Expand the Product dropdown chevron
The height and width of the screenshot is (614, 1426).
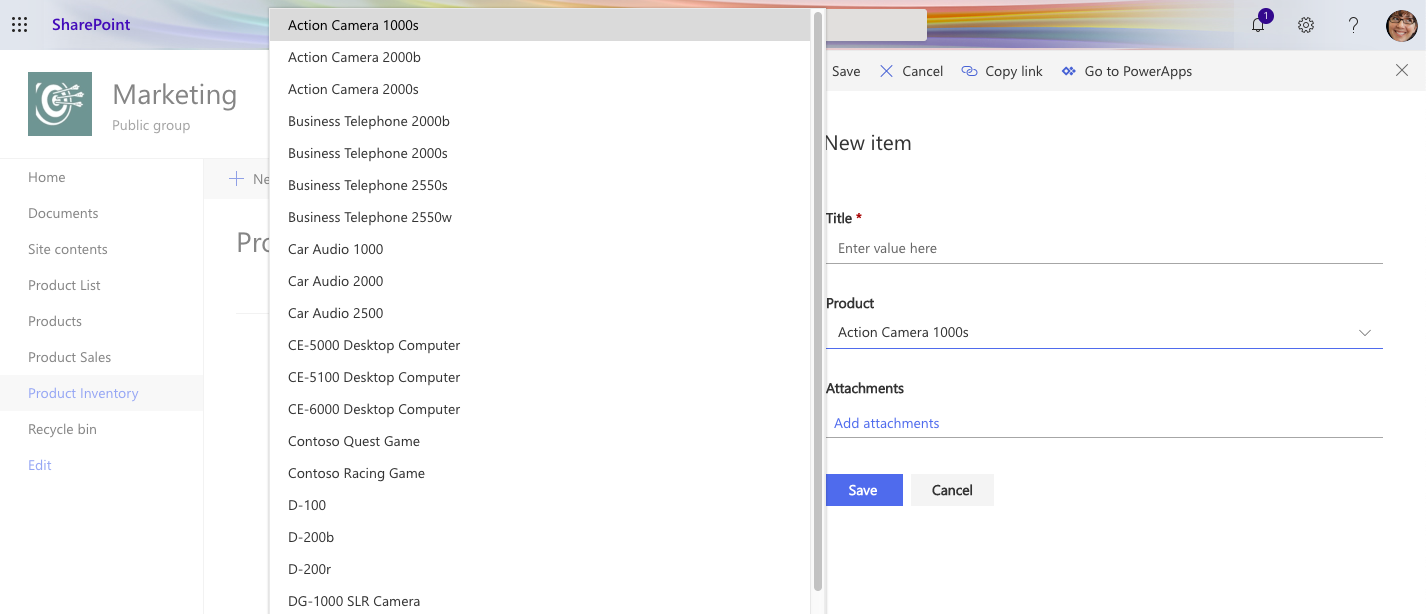point(1365,333)
